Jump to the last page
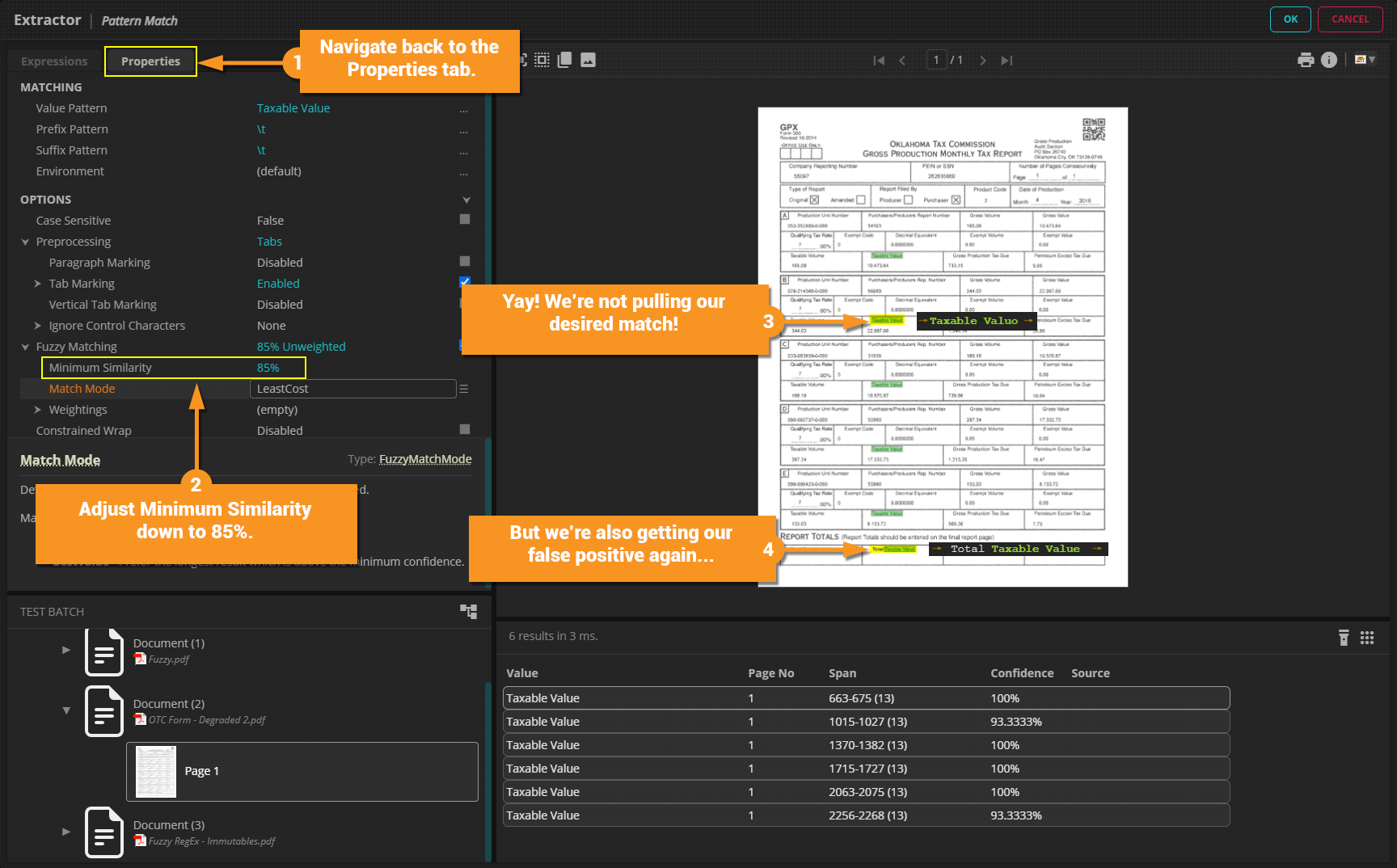 pos(1007,61)
